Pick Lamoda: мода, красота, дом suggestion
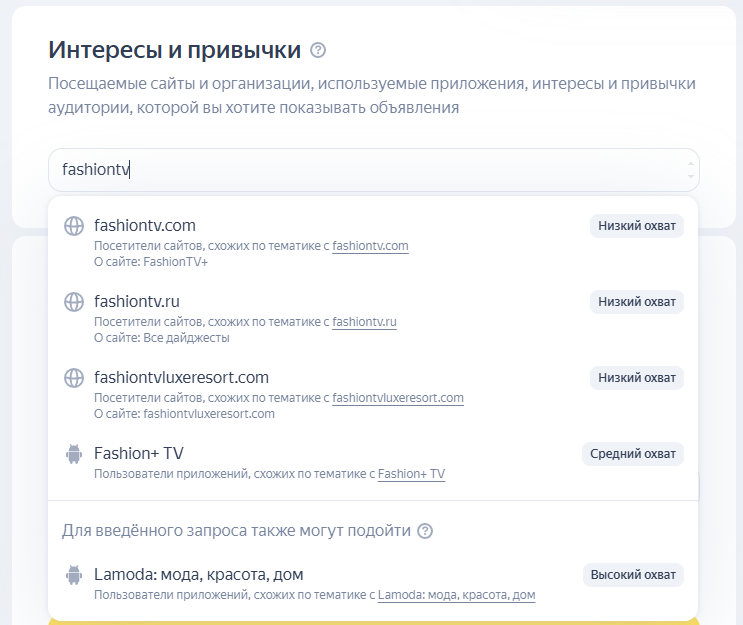Viewport: 743px width, 625px height. (199, 574)
